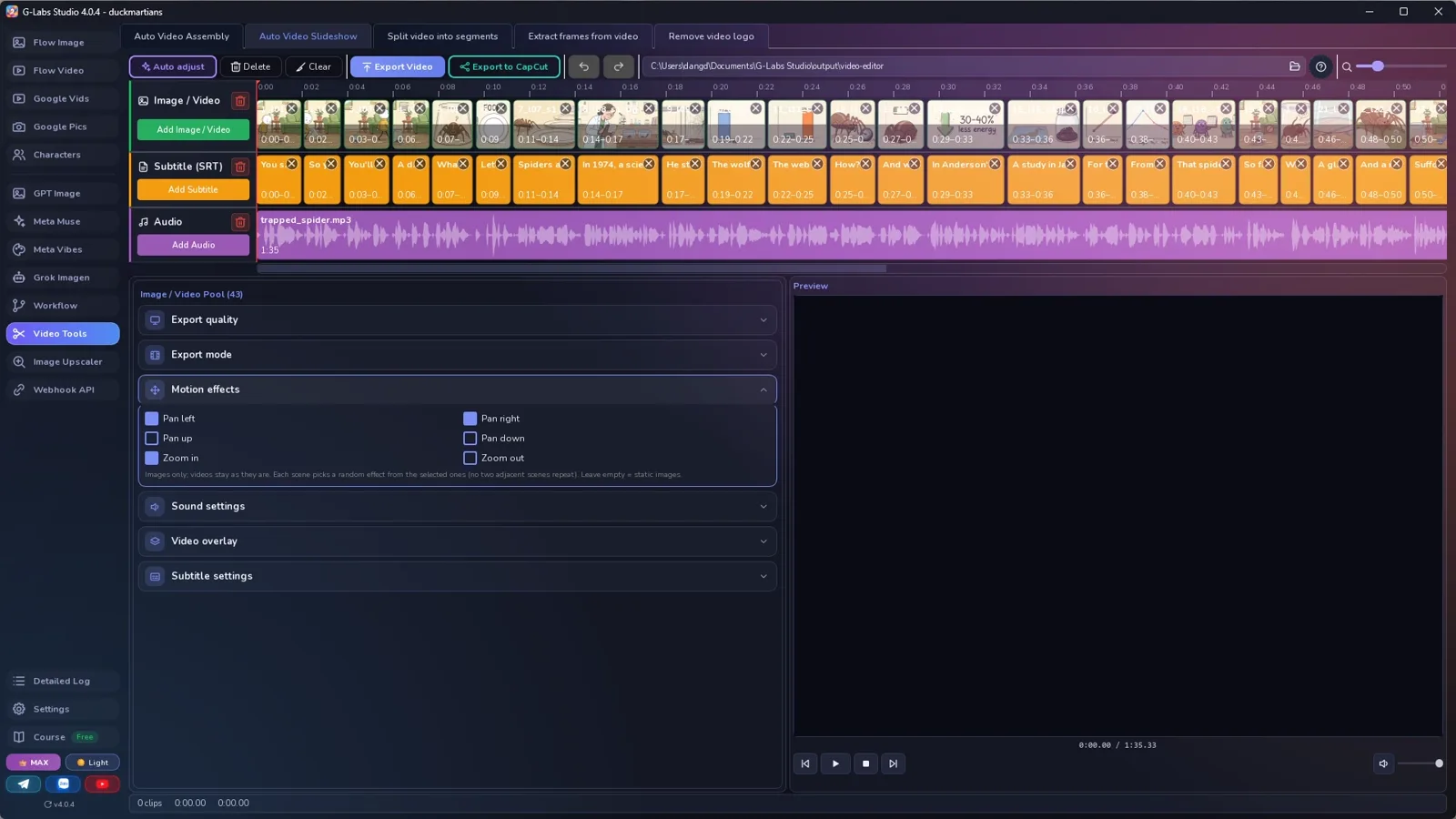The image size is (1456, 819).
Task: Remove the first image clip 0:00
Action: click(292, 108)
